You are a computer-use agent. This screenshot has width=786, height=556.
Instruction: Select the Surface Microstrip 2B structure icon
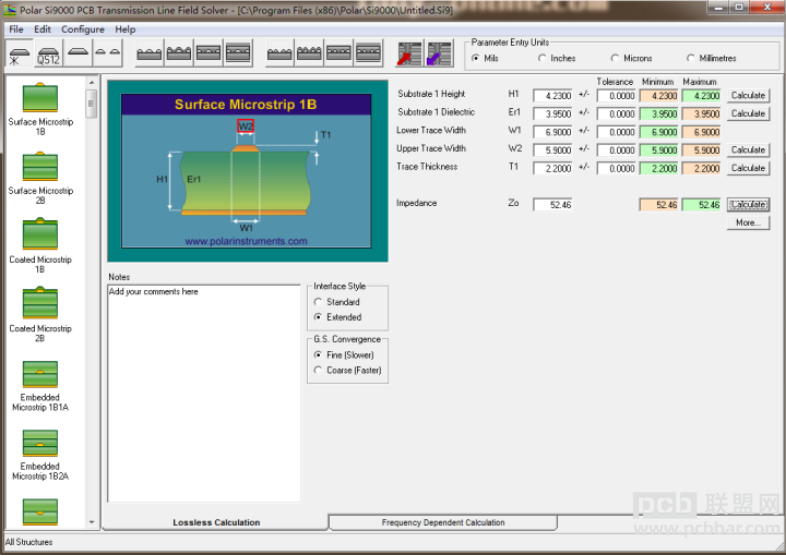(x=40, y=166)
